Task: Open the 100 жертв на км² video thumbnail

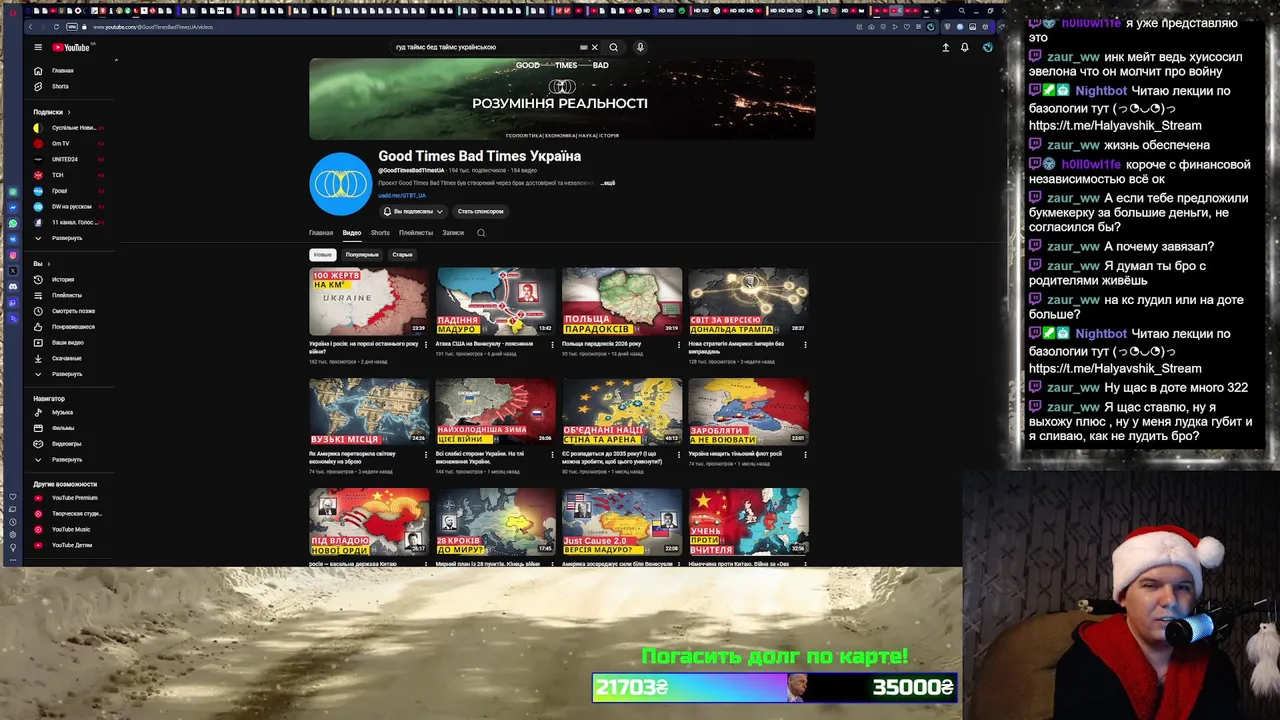Action: [x=369, y=302]
